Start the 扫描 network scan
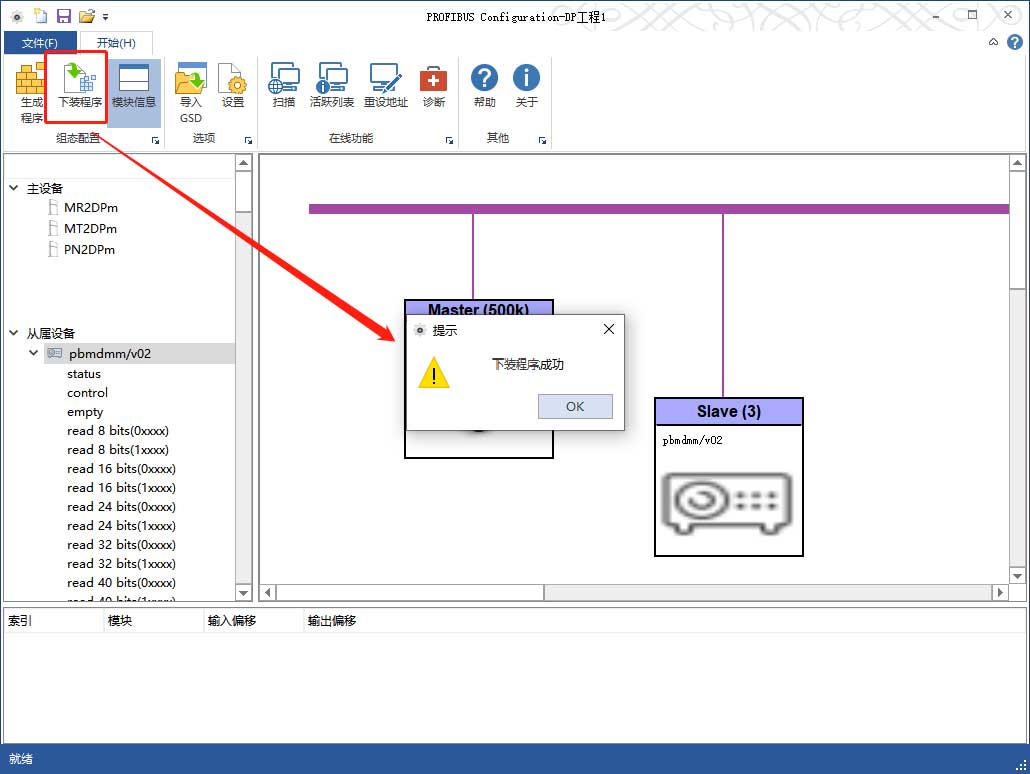Image resolution: width=1030 pixels, height=774 pixels. point(284,88)
